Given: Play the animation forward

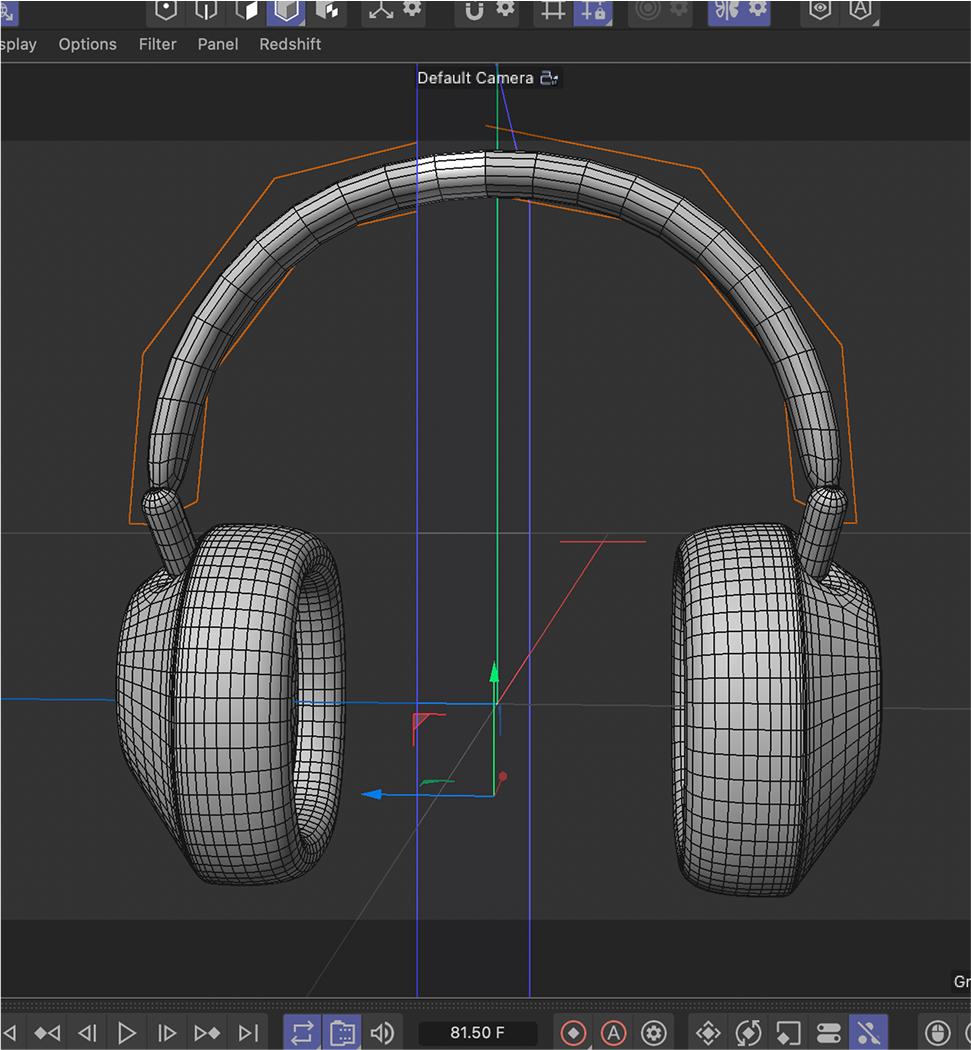Looking at the screenshot, I should click(x=127, y=1033).
